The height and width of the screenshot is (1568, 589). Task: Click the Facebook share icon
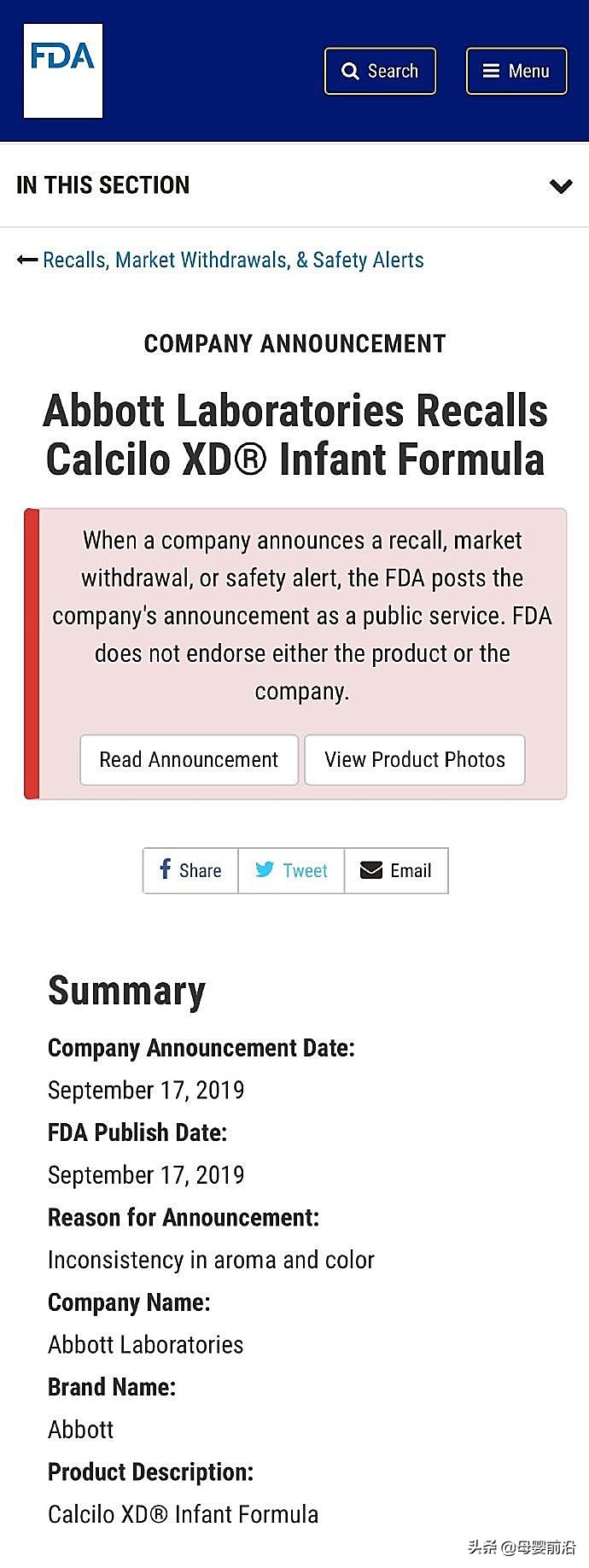tap(165, 870)
